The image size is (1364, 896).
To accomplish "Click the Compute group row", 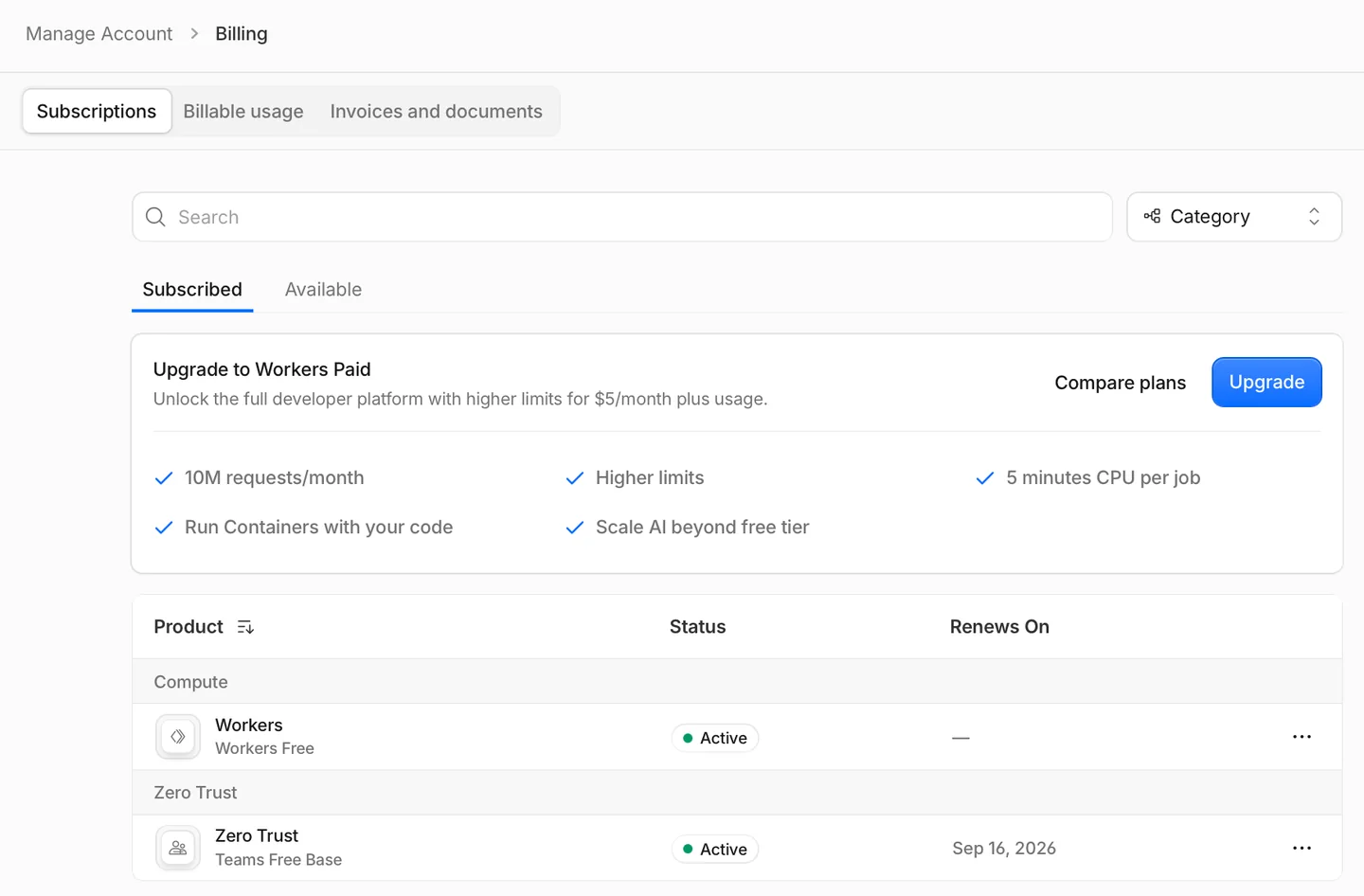I will (x=737, y=681).
